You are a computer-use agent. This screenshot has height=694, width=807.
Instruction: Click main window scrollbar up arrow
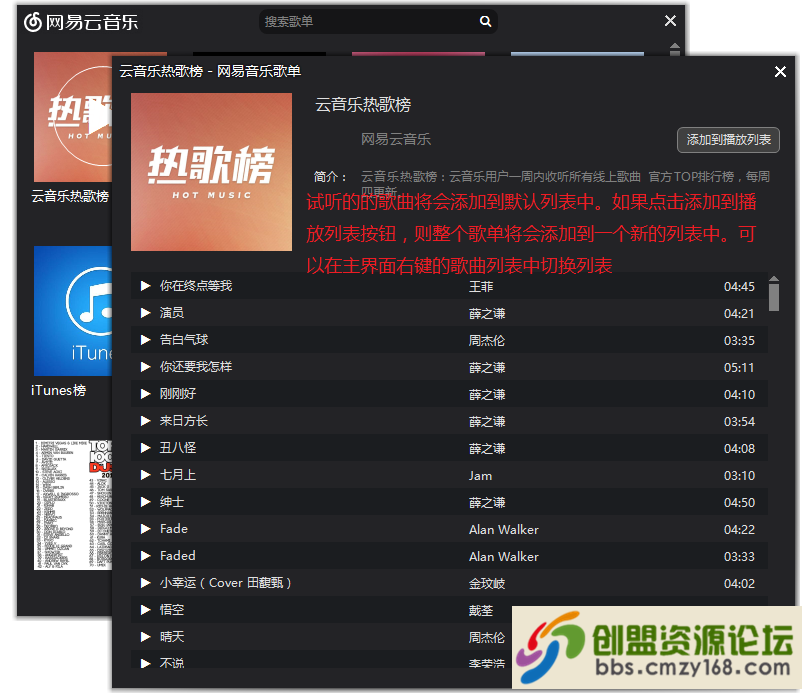(x=675, y=47)
